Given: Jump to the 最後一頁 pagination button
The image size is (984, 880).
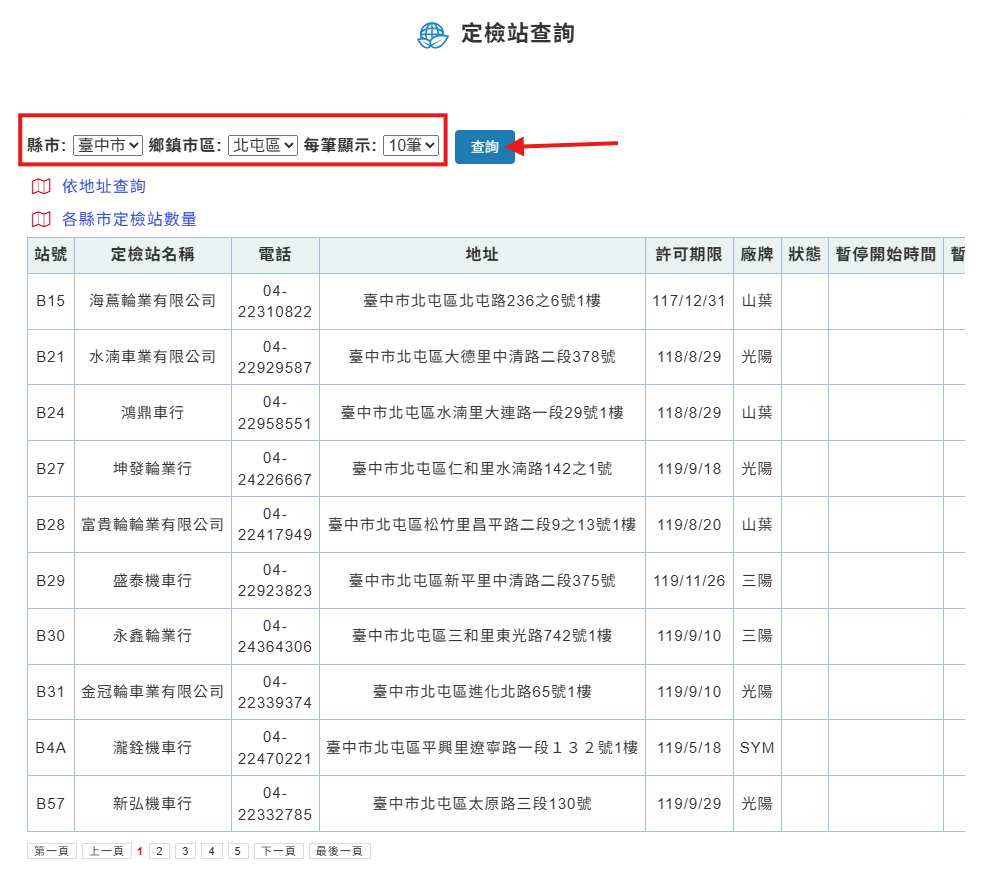Looking at the screenshot, I should [340, 851].
